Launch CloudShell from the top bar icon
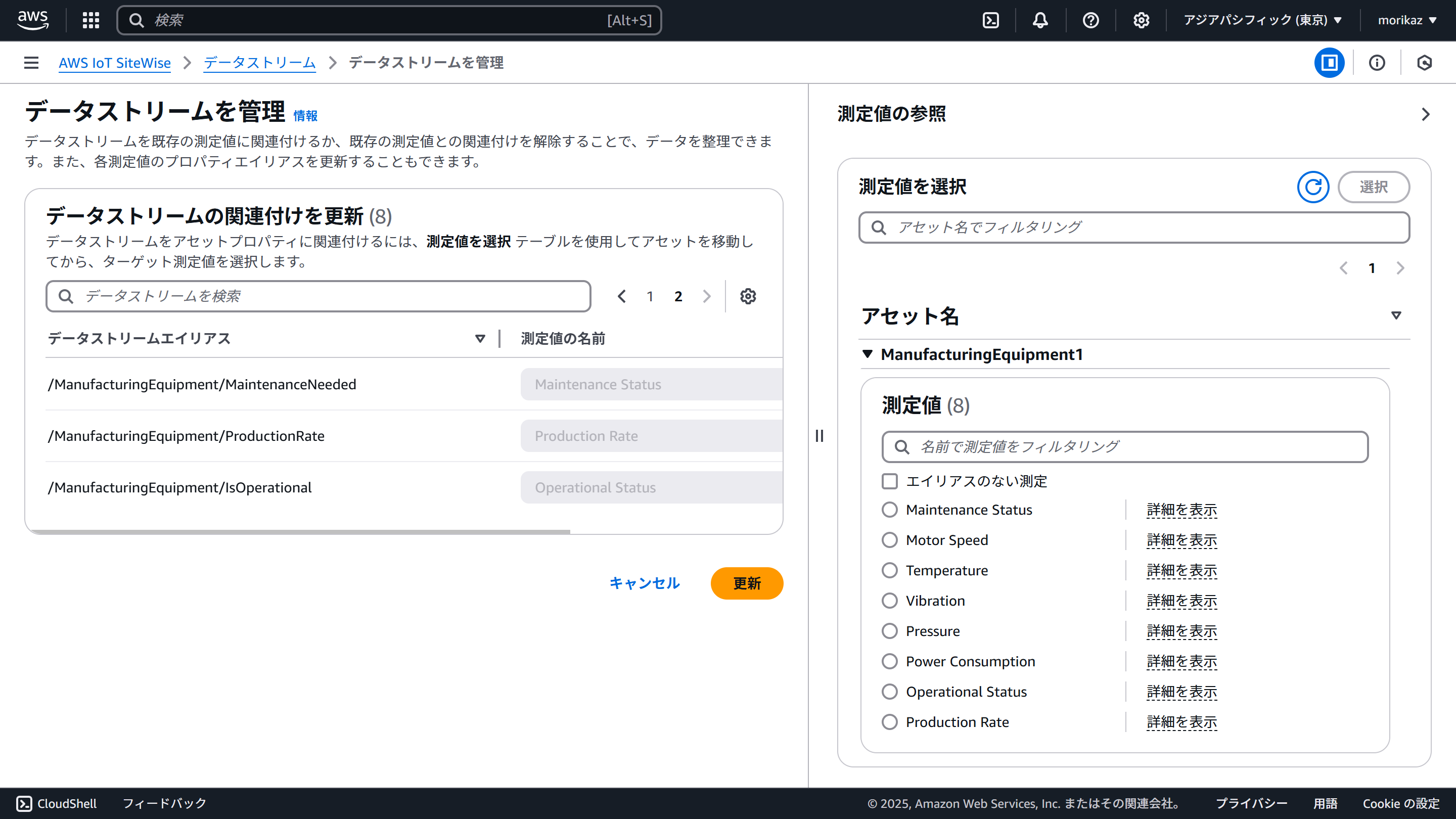Viewport: 1456px width, 819px height. [990, 20]
